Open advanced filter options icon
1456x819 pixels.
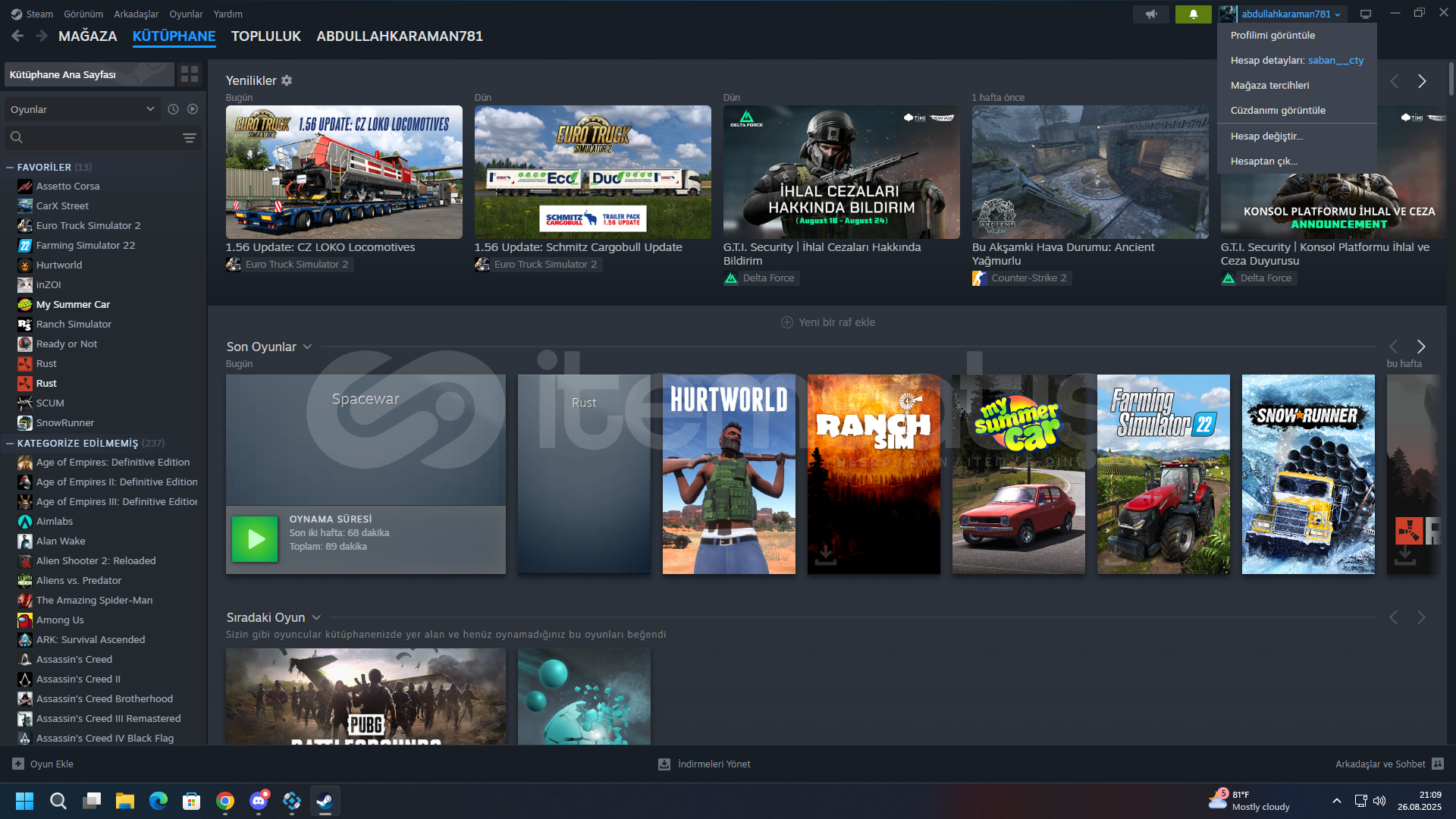pyautogui.click(x=190, y=137)
